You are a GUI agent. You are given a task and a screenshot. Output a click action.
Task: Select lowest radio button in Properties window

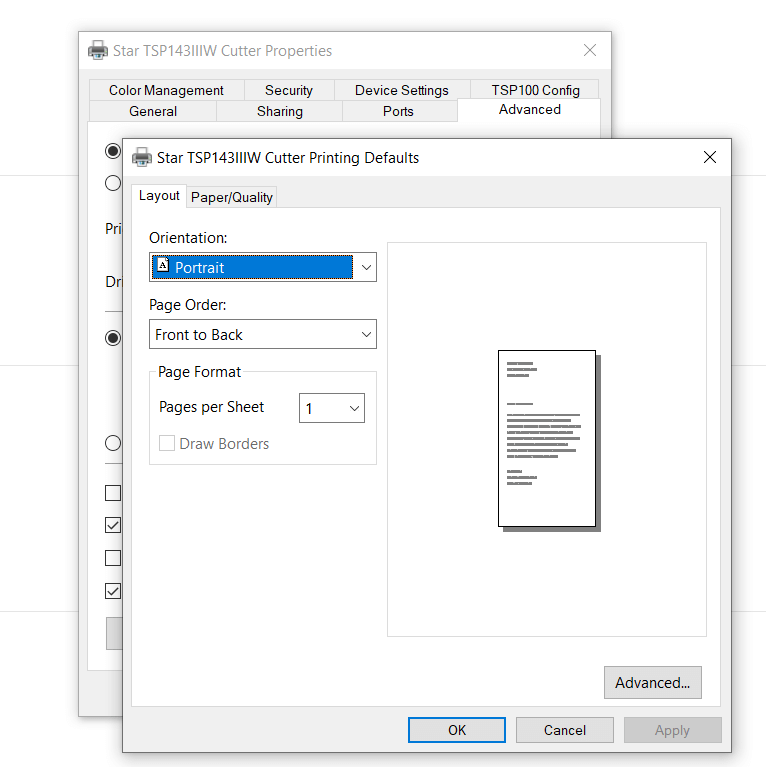coord(113,443)
